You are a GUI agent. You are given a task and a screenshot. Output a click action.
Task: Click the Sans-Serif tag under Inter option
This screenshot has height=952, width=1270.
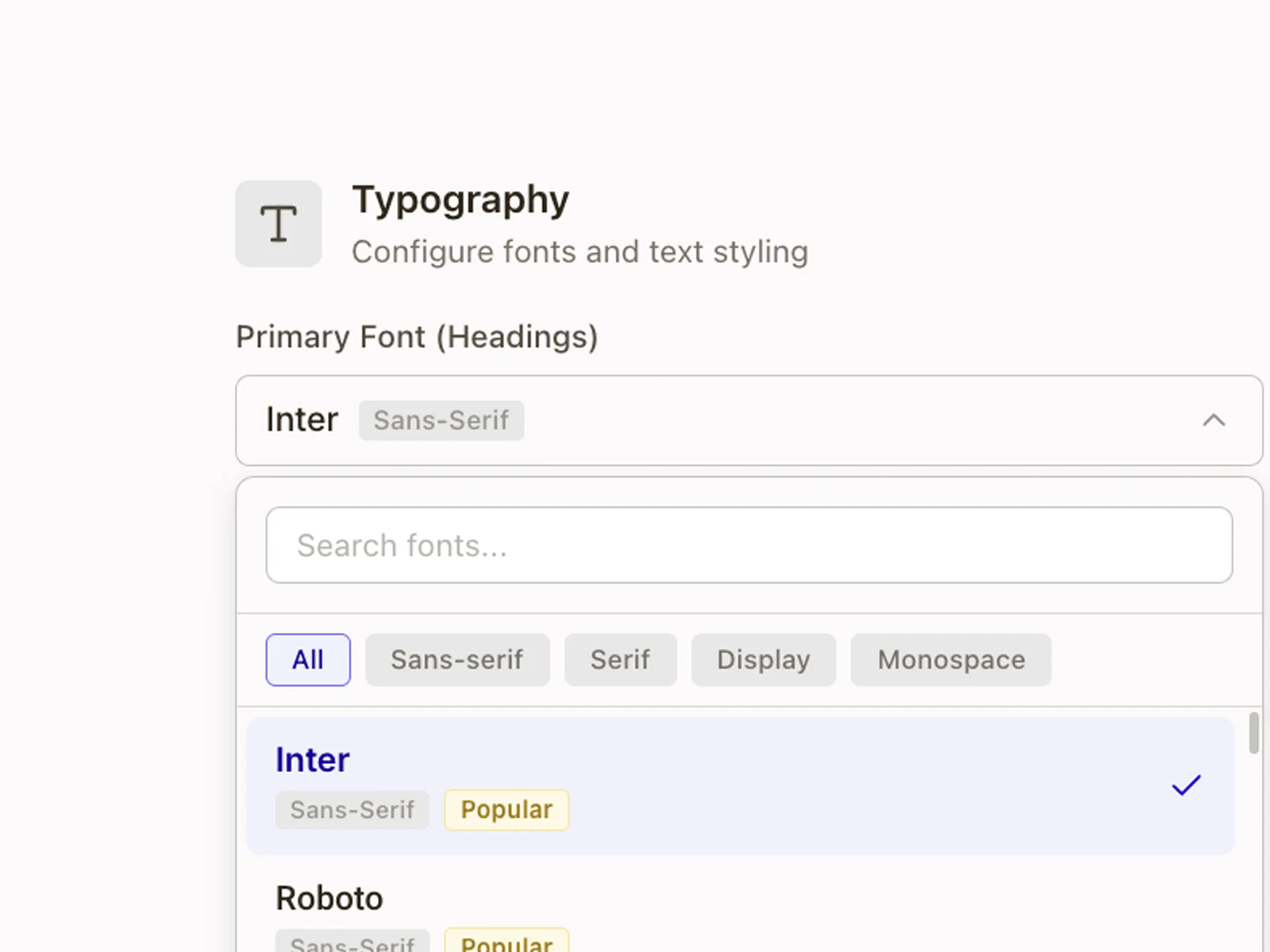(352, 810)
